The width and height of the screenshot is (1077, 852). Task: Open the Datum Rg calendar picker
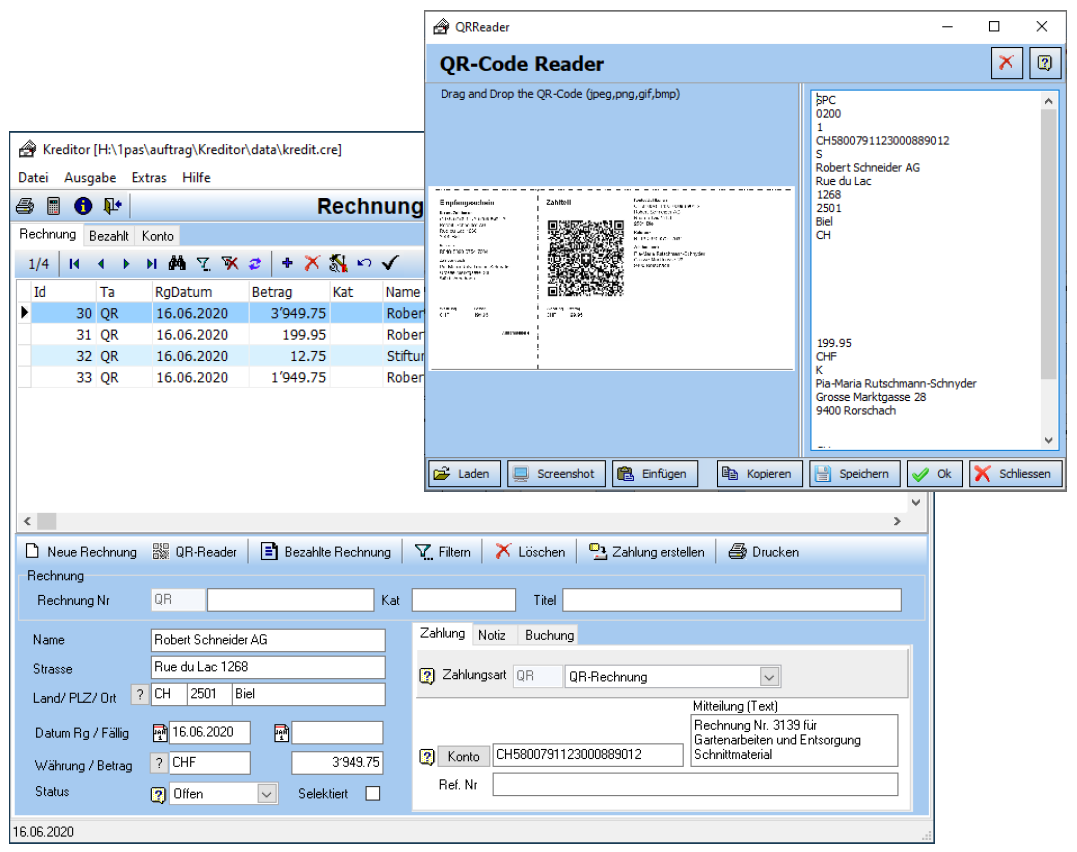click(x=159, y=733)
